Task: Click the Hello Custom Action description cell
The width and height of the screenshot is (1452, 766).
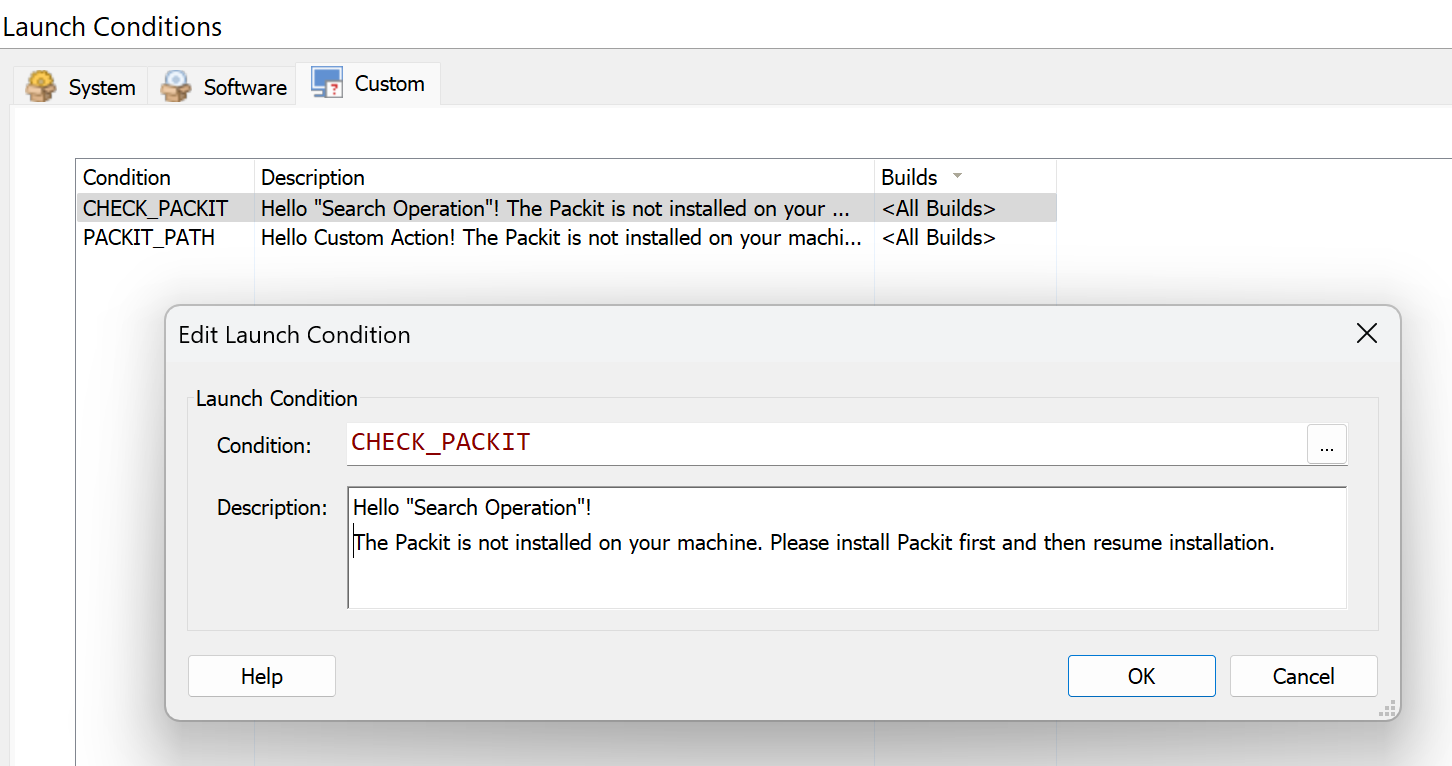Action: point(564,238)
